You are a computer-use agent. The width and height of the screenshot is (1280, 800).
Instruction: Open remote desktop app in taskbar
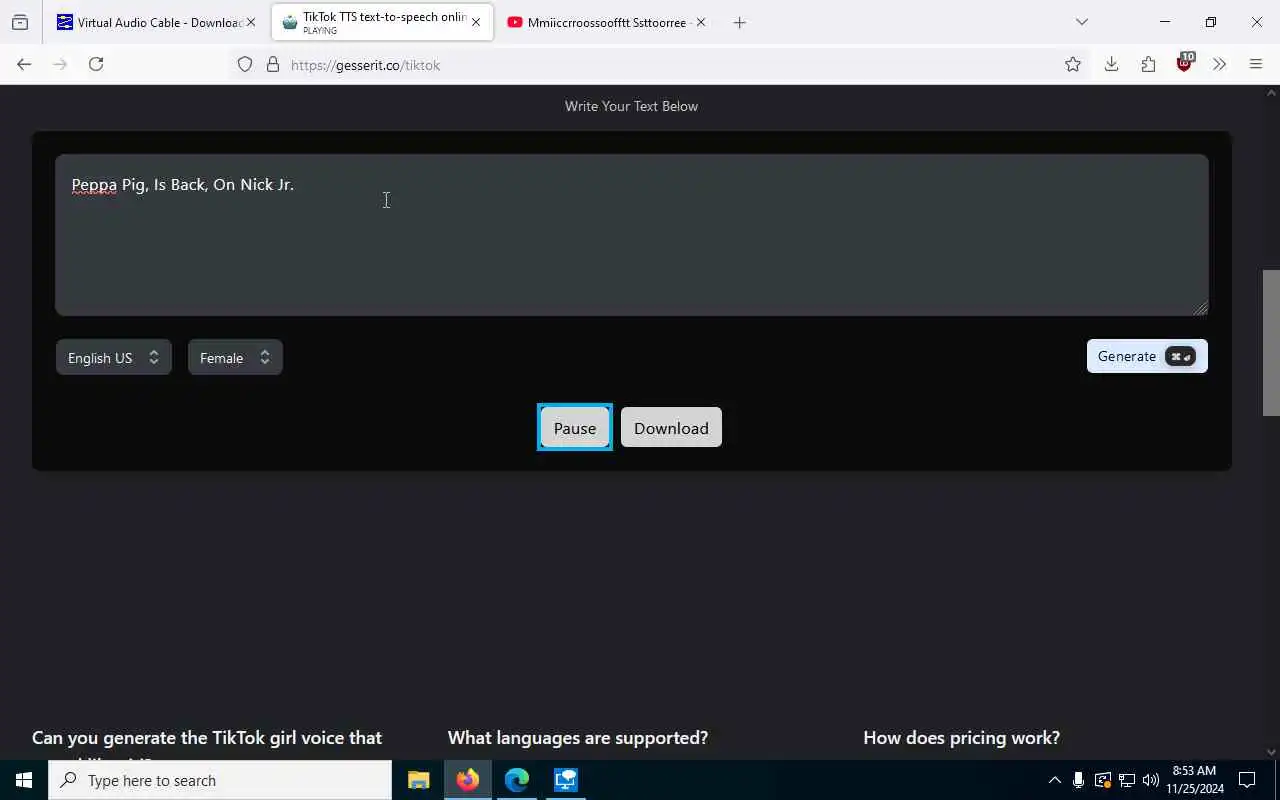click(x=566, y=780)
